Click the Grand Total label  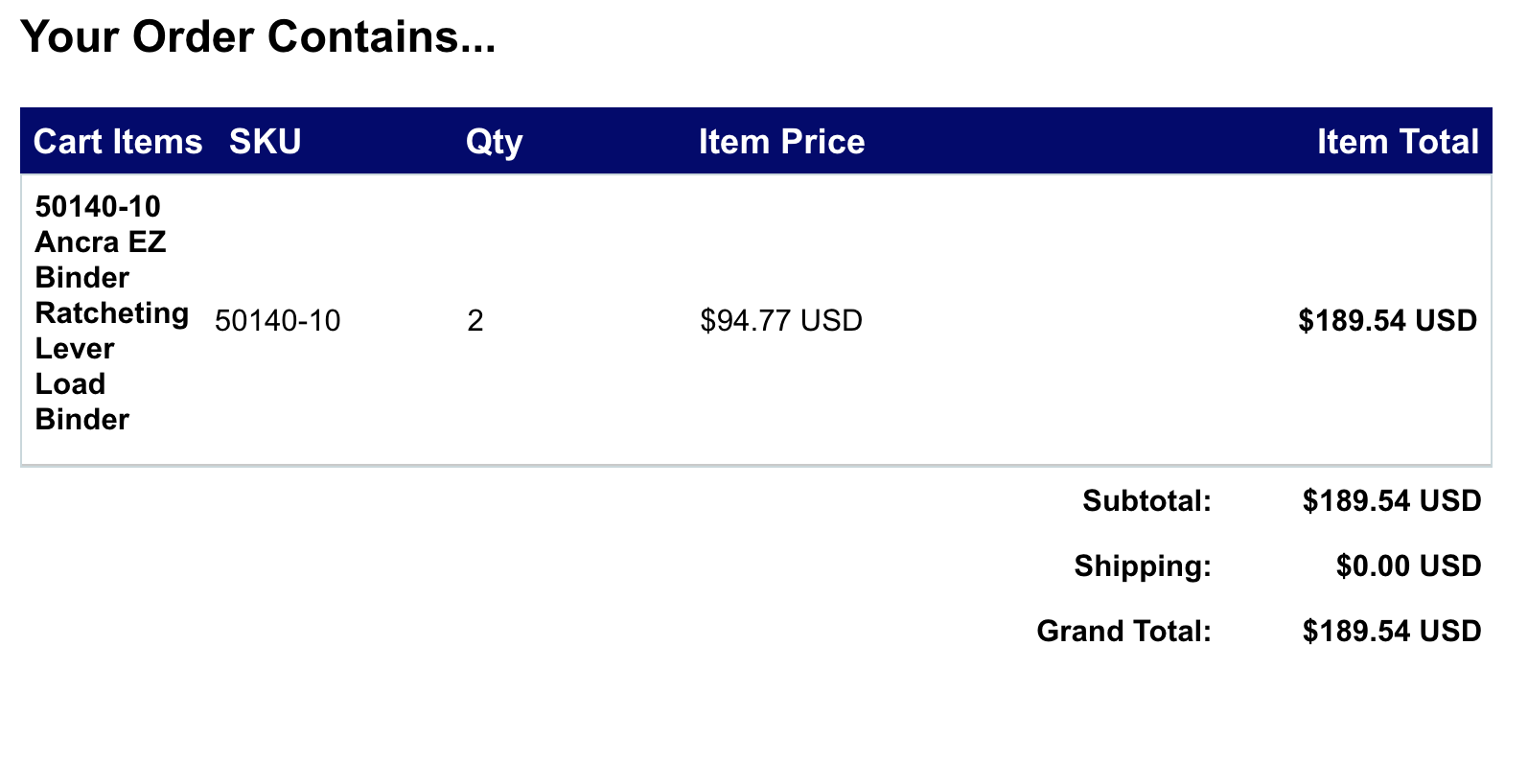click(x=1123, y=631)
